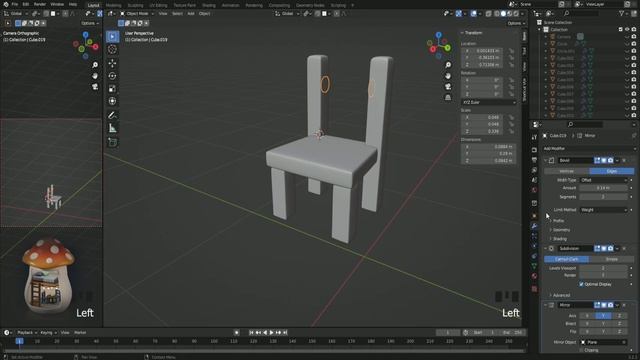The height and width of the screenshot is (360, 640).
Task: Click the zoom icon in left camera viewport
Action: (95, 65)
